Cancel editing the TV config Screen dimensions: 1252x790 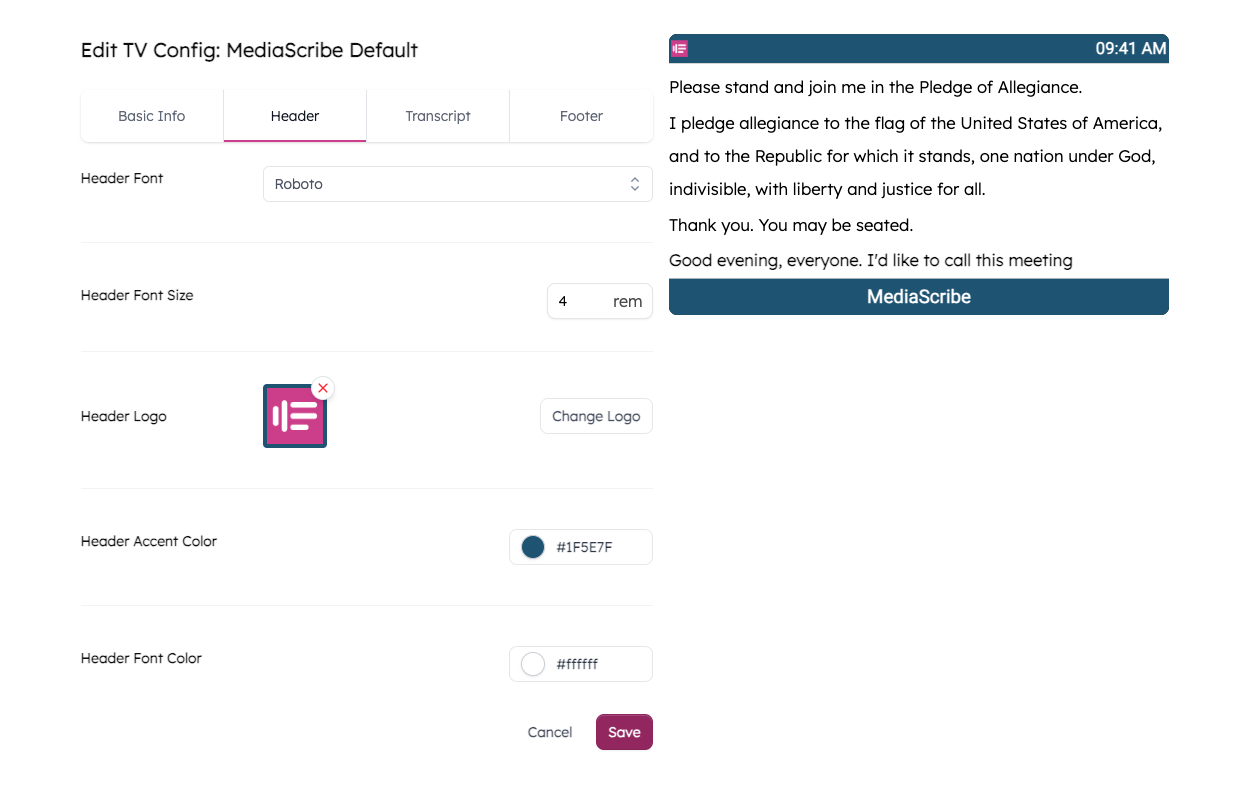click(549, 732)
